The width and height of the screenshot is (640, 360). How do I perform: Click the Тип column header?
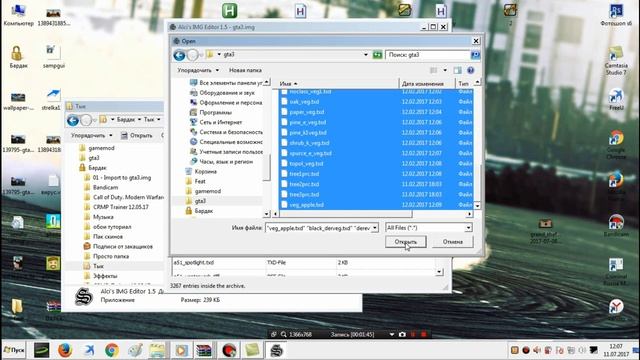(x=464, y=83)
